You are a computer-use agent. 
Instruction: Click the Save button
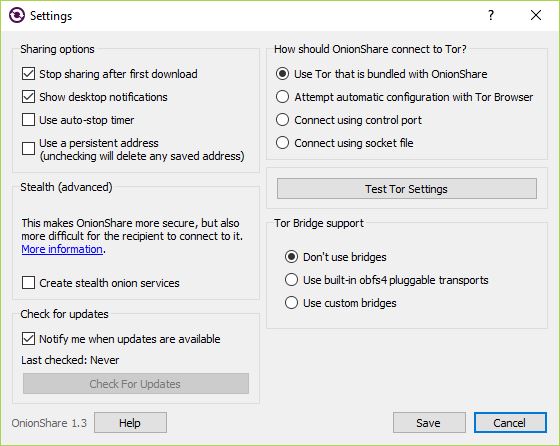429,423
